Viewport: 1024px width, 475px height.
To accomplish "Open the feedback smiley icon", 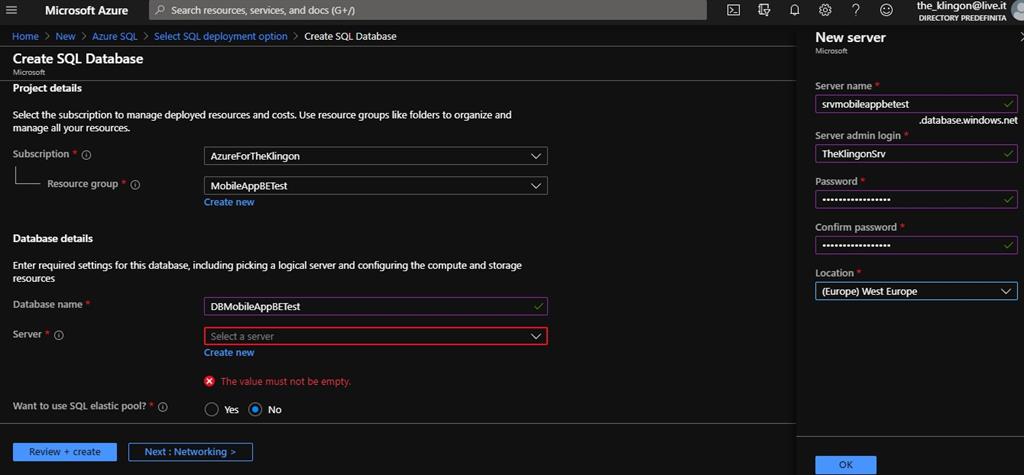I will click(886, 10).
